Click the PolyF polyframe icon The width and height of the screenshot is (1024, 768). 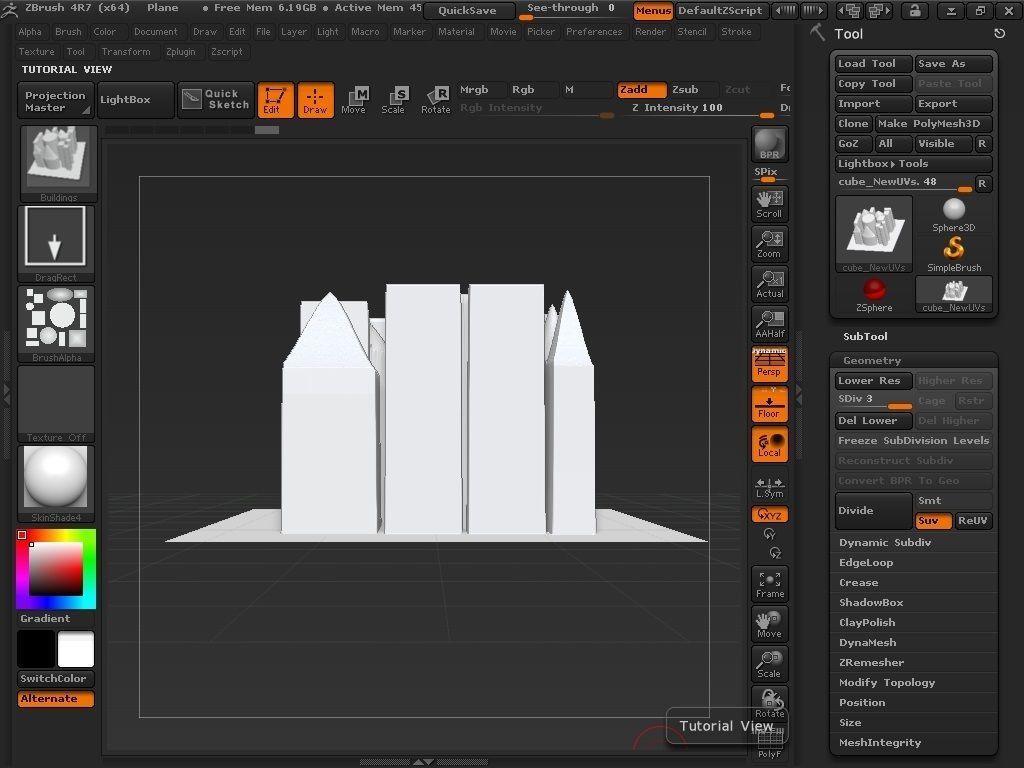click(x=769, y=744)
